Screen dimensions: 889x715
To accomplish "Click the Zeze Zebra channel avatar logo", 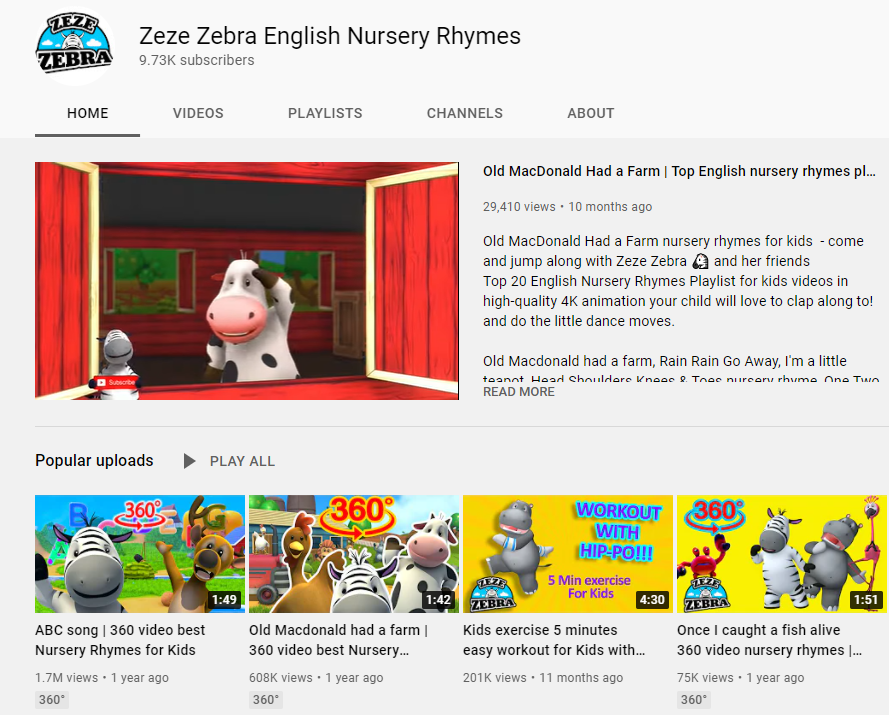I will (74, 46).
